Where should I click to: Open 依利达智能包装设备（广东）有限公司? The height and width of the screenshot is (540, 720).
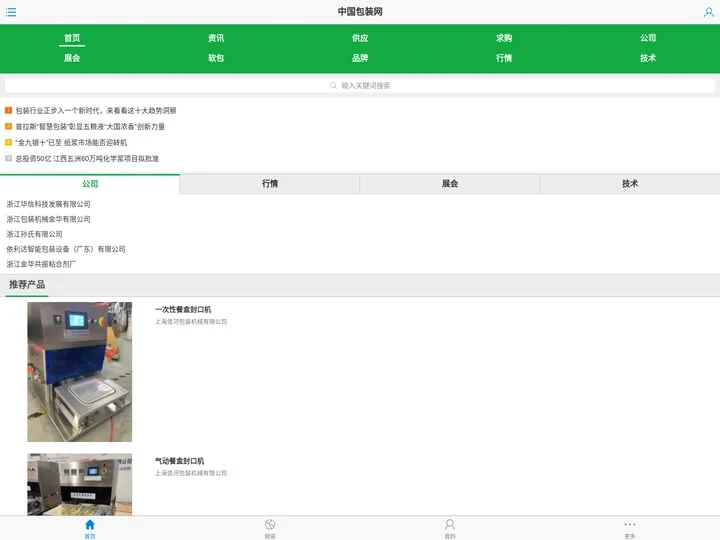[x=66, y=249]
